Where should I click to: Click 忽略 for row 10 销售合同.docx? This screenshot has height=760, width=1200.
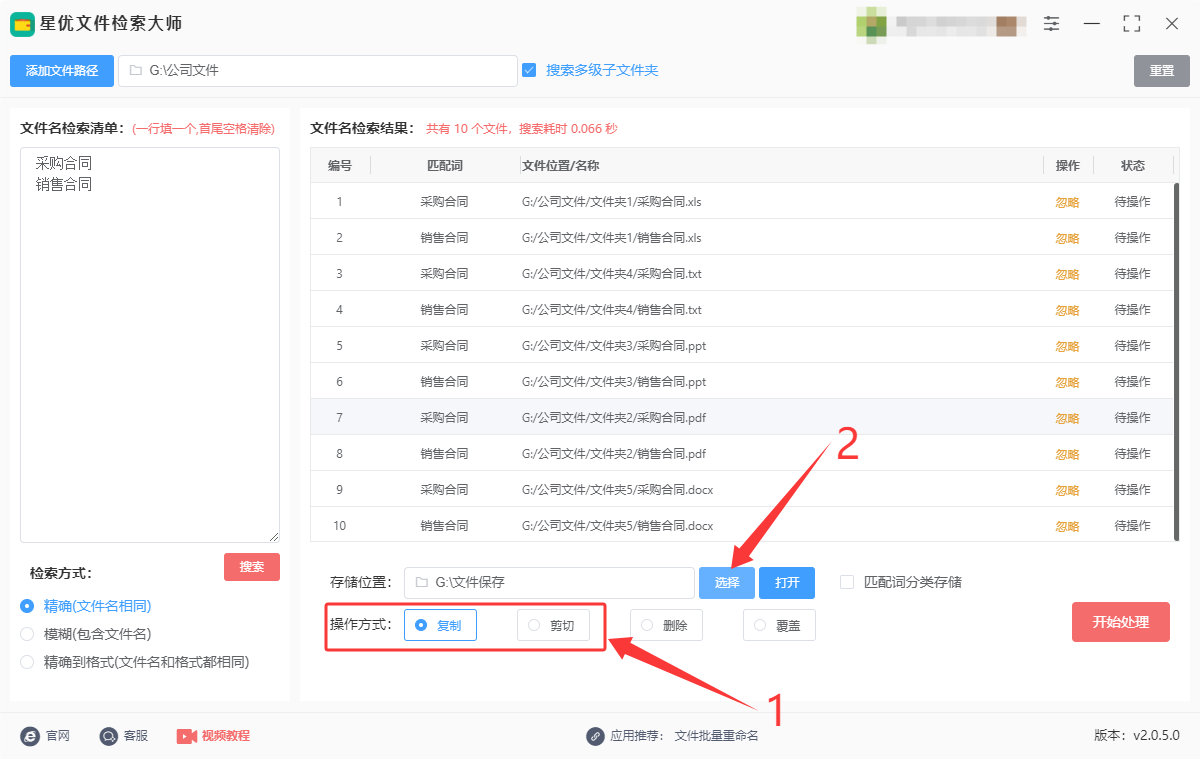point(1067,526)
